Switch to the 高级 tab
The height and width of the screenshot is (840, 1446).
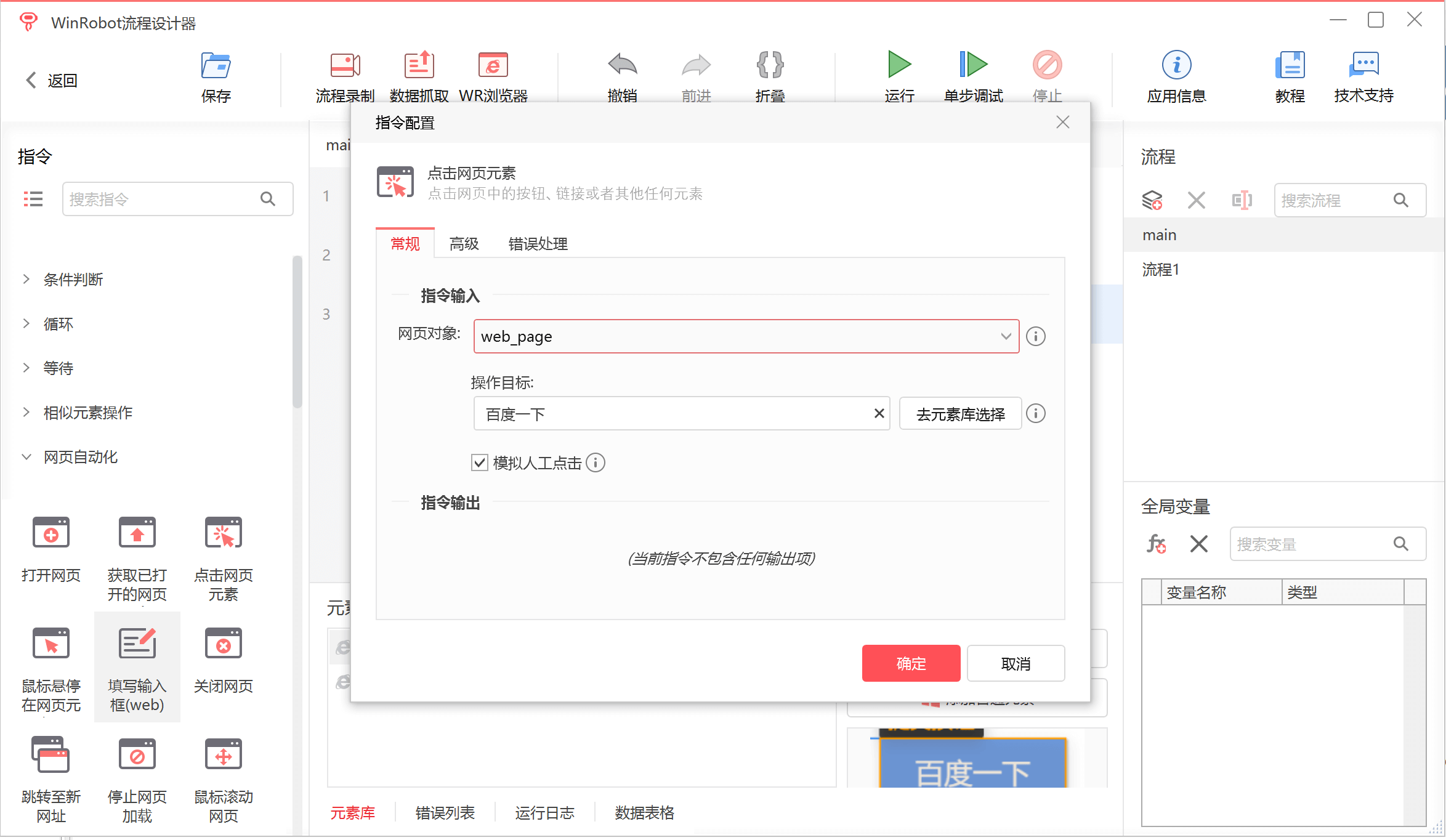464,244
